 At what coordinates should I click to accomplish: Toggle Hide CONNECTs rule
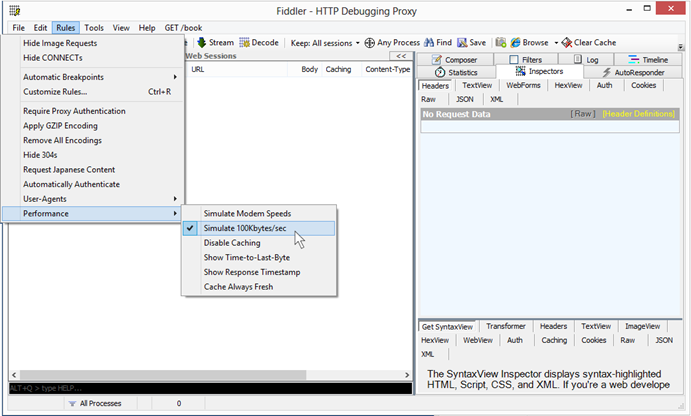[x=93, y=58]
